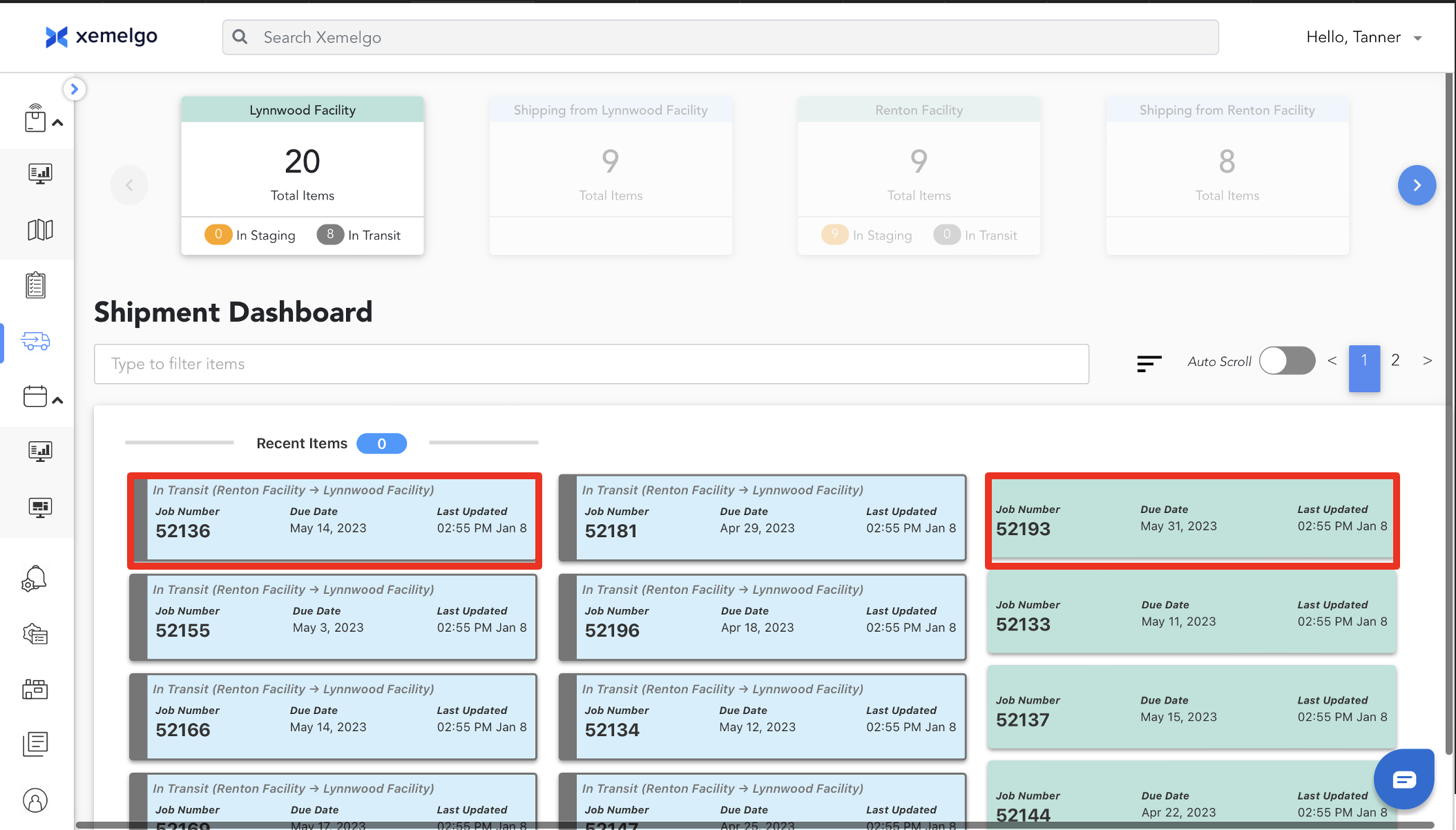Click the xemelgo logo
Screen dimensions: 1456x830
click(x=102, y=37)
